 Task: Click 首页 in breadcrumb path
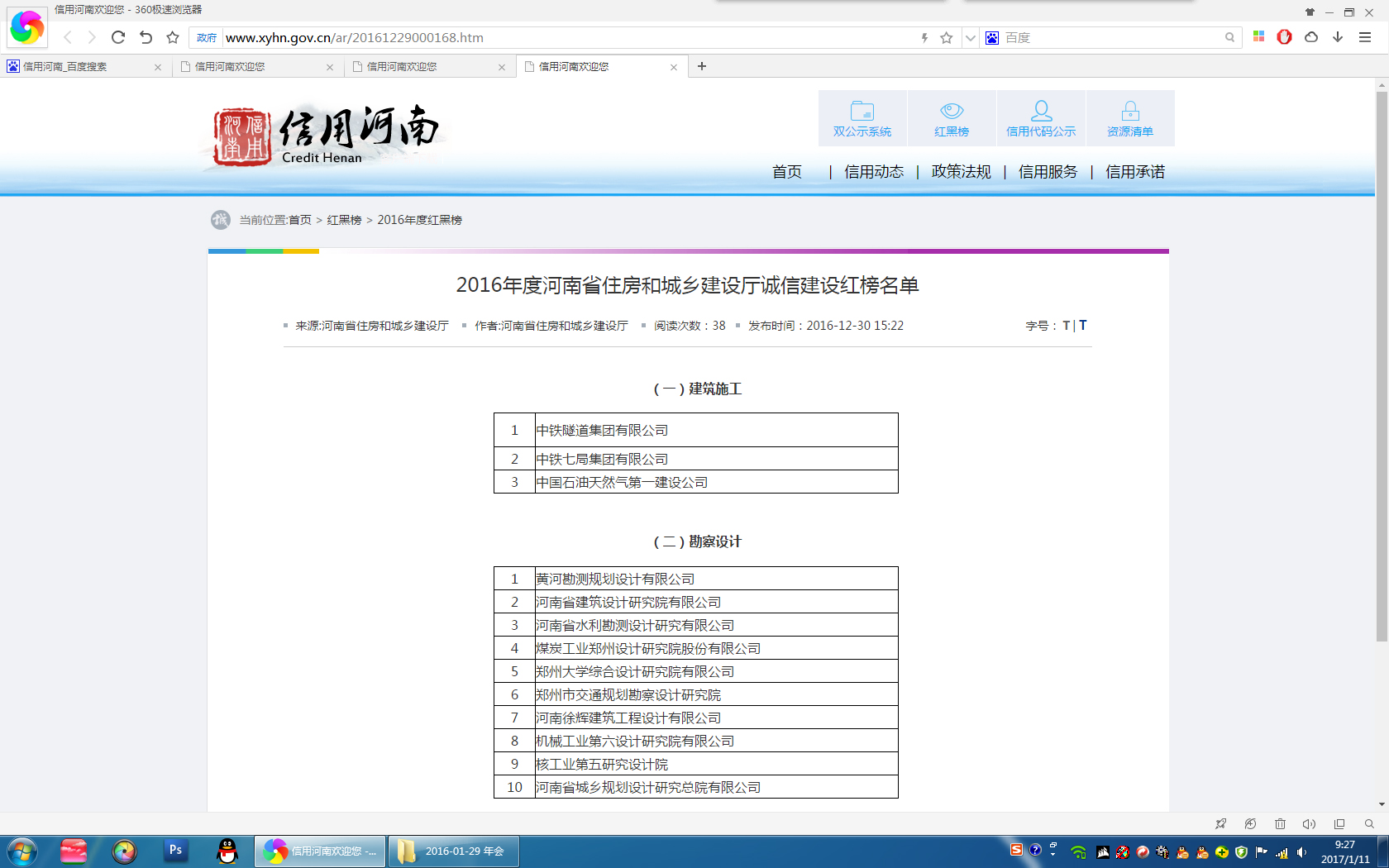[x=300, y=220]
